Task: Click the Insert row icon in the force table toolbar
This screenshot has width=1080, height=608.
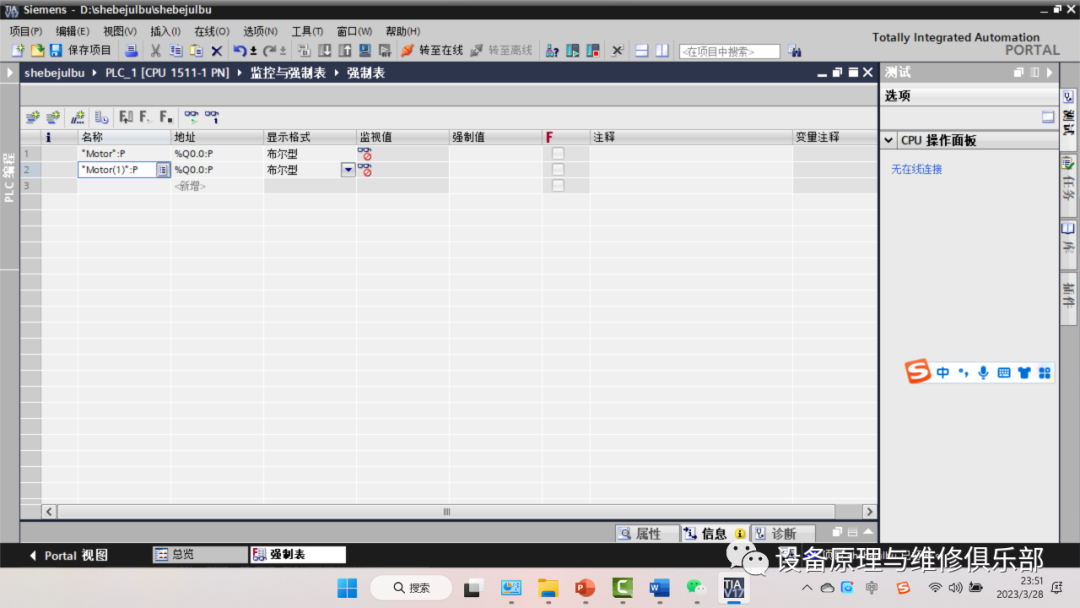Action: coord(32,117)
